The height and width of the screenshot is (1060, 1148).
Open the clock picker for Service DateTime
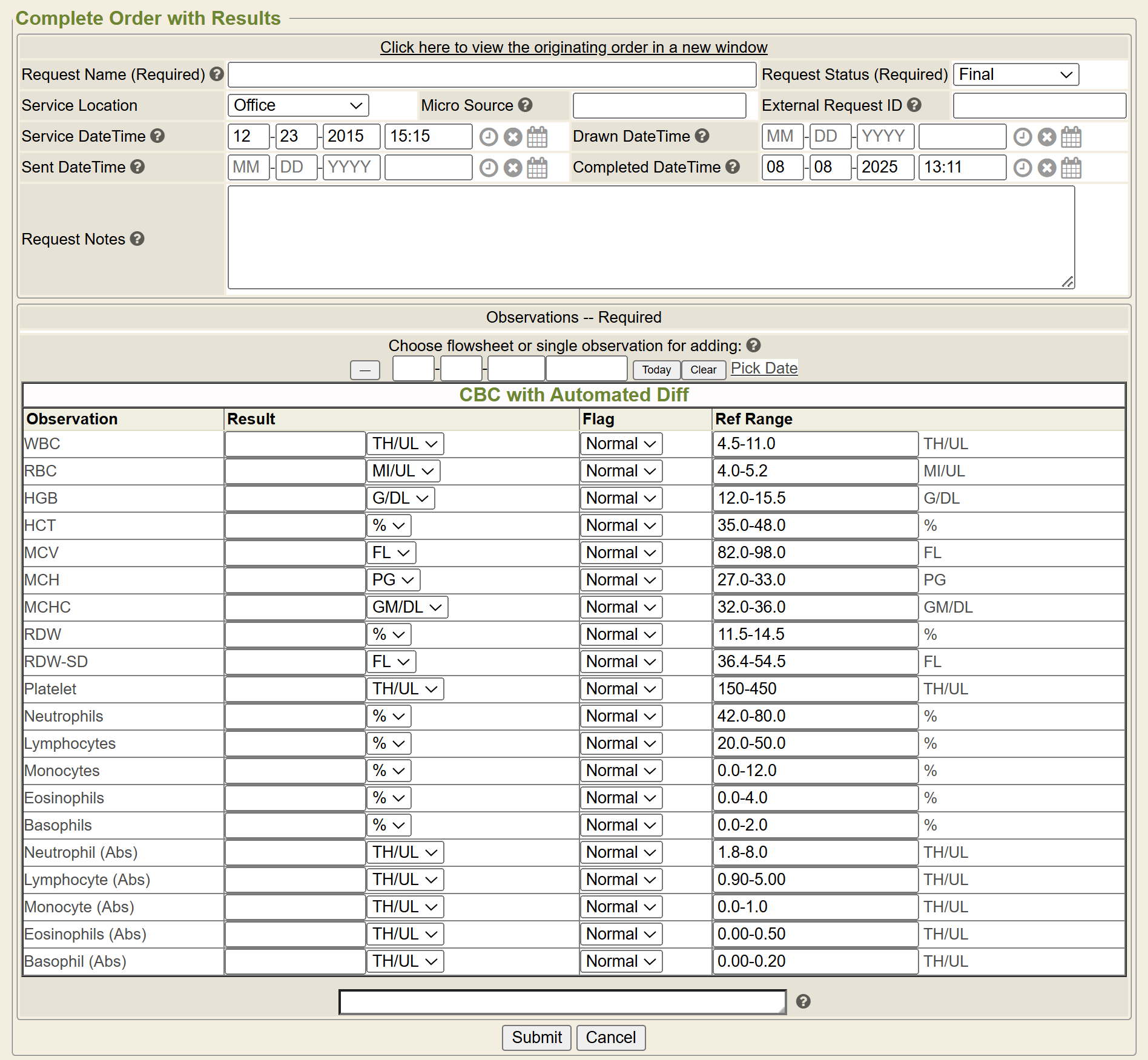[489, 137]
